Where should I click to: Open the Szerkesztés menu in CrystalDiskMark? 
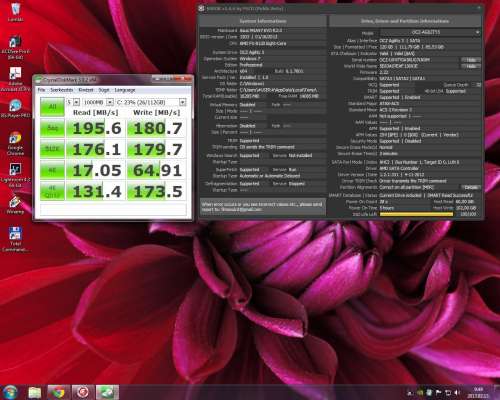[62, 90]
